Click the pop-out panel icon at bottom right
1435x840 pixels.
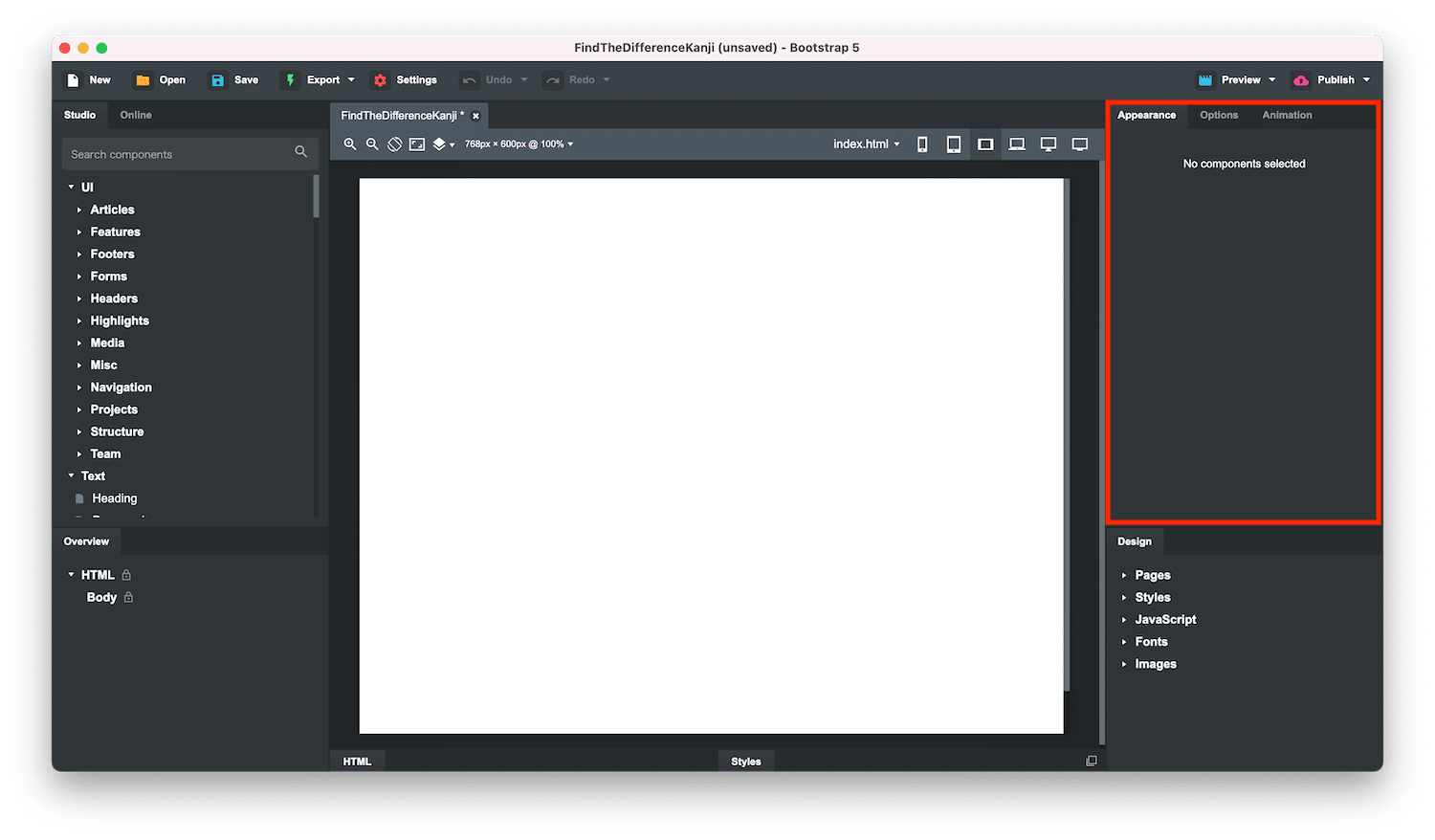[x=1091, y=761]
